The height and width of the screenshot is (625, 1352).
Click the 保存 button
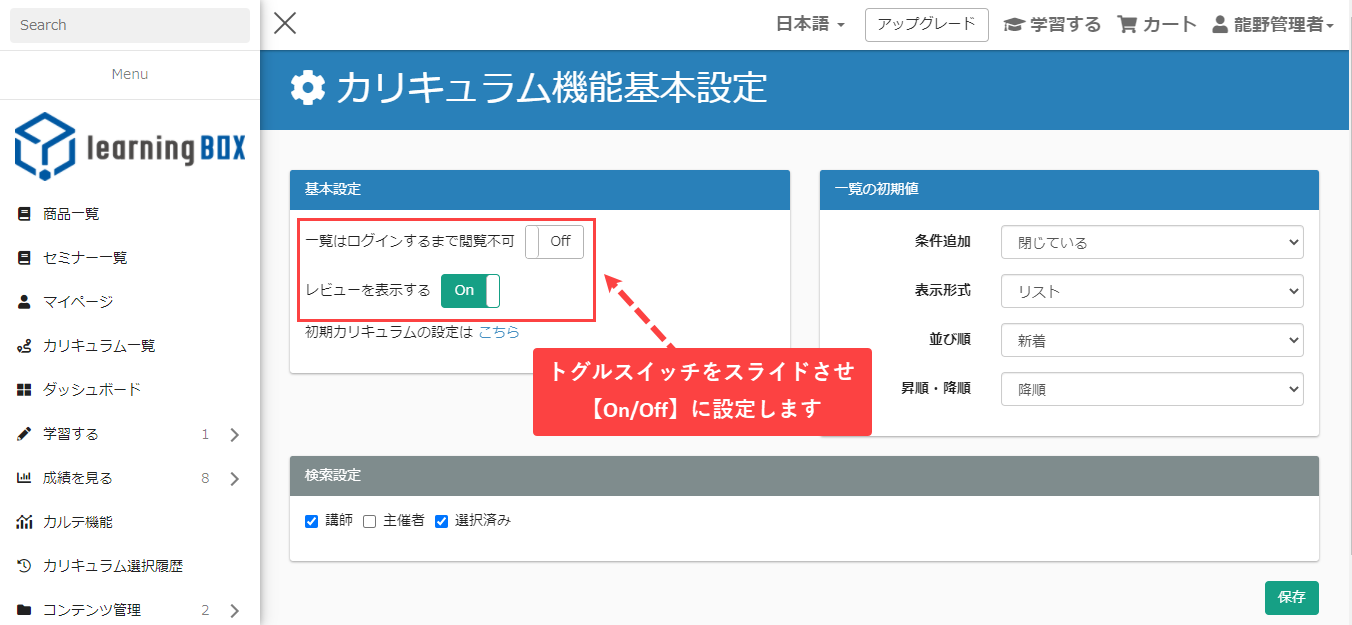[x=1291, y=597]
